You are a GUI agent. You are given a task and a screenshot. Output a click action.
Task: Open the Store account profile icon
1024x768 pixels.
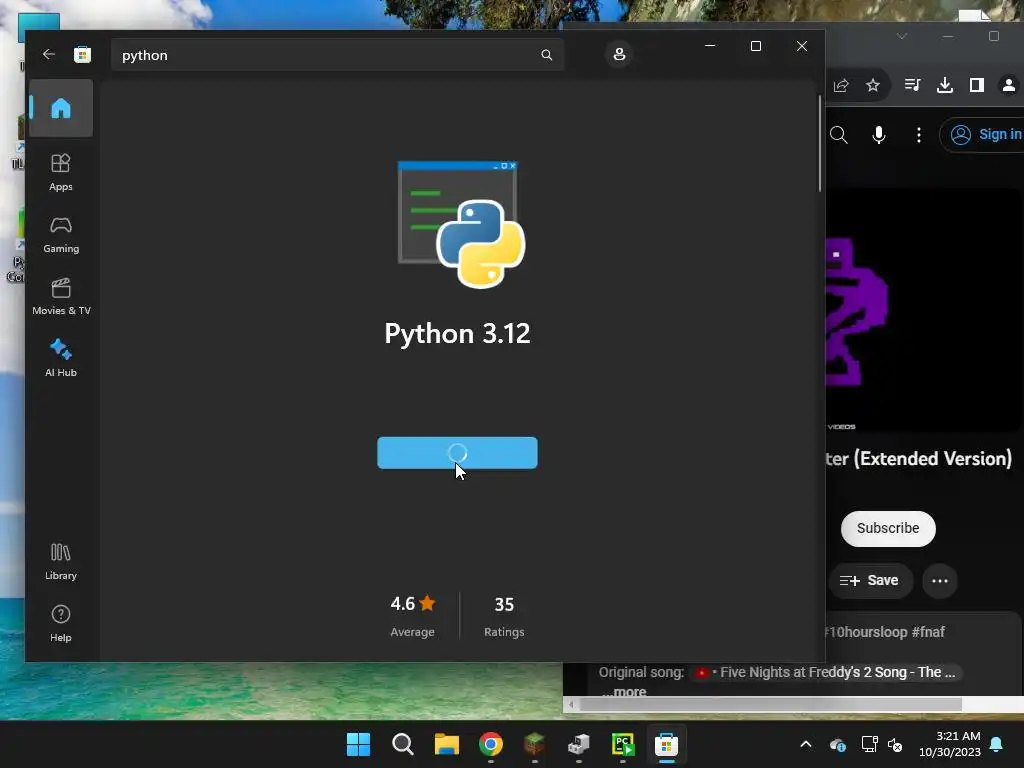pos(619,54)
